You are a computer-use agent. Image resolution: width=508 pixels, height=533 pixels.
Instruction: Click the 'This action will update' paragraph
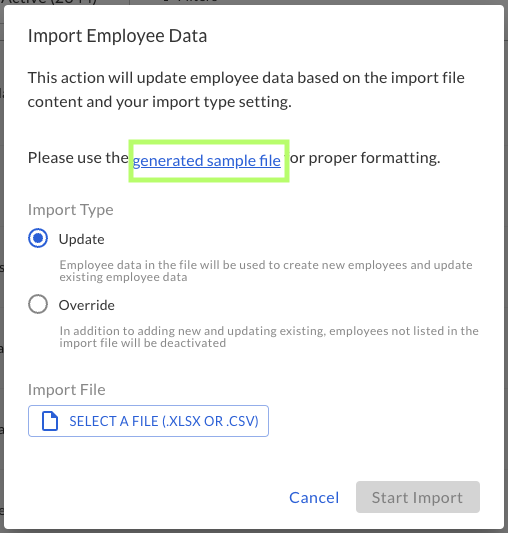(246, 90)
